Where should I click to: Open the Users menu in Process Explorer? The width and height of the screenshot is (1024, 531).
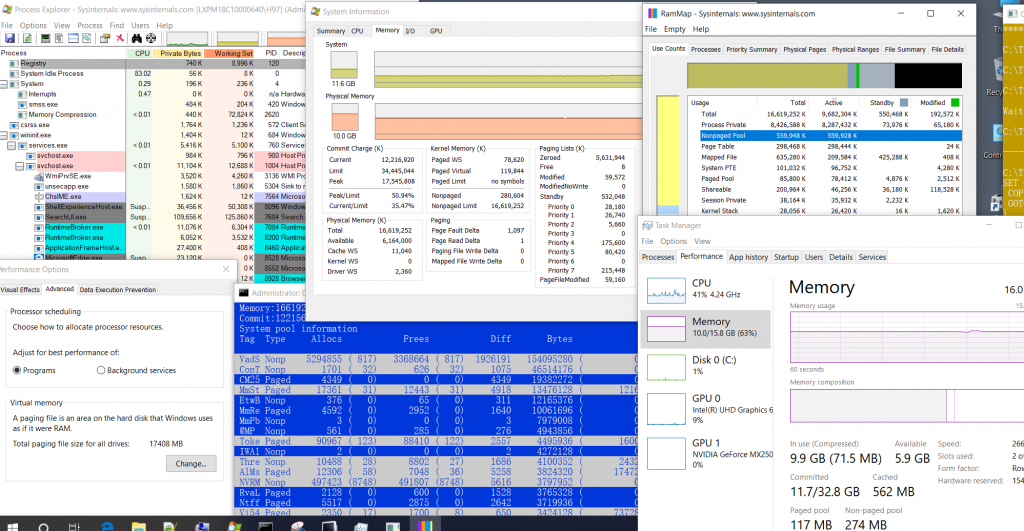point(140,25)
